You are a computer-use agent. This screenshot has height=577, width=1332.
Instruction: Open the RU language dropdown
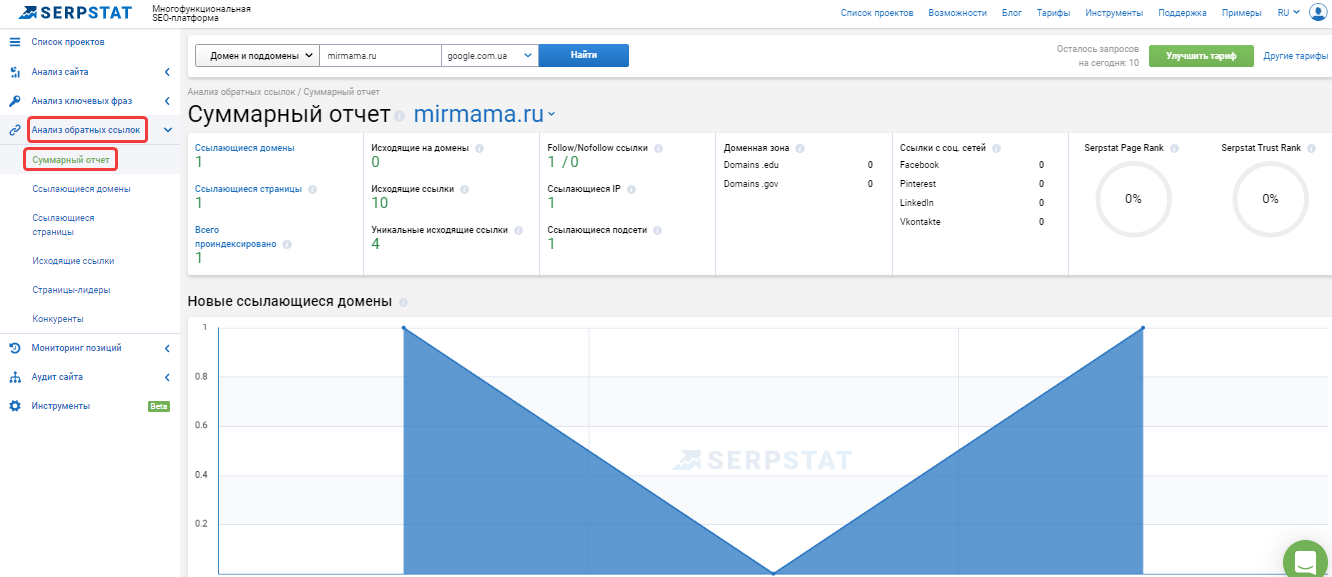1288,13
